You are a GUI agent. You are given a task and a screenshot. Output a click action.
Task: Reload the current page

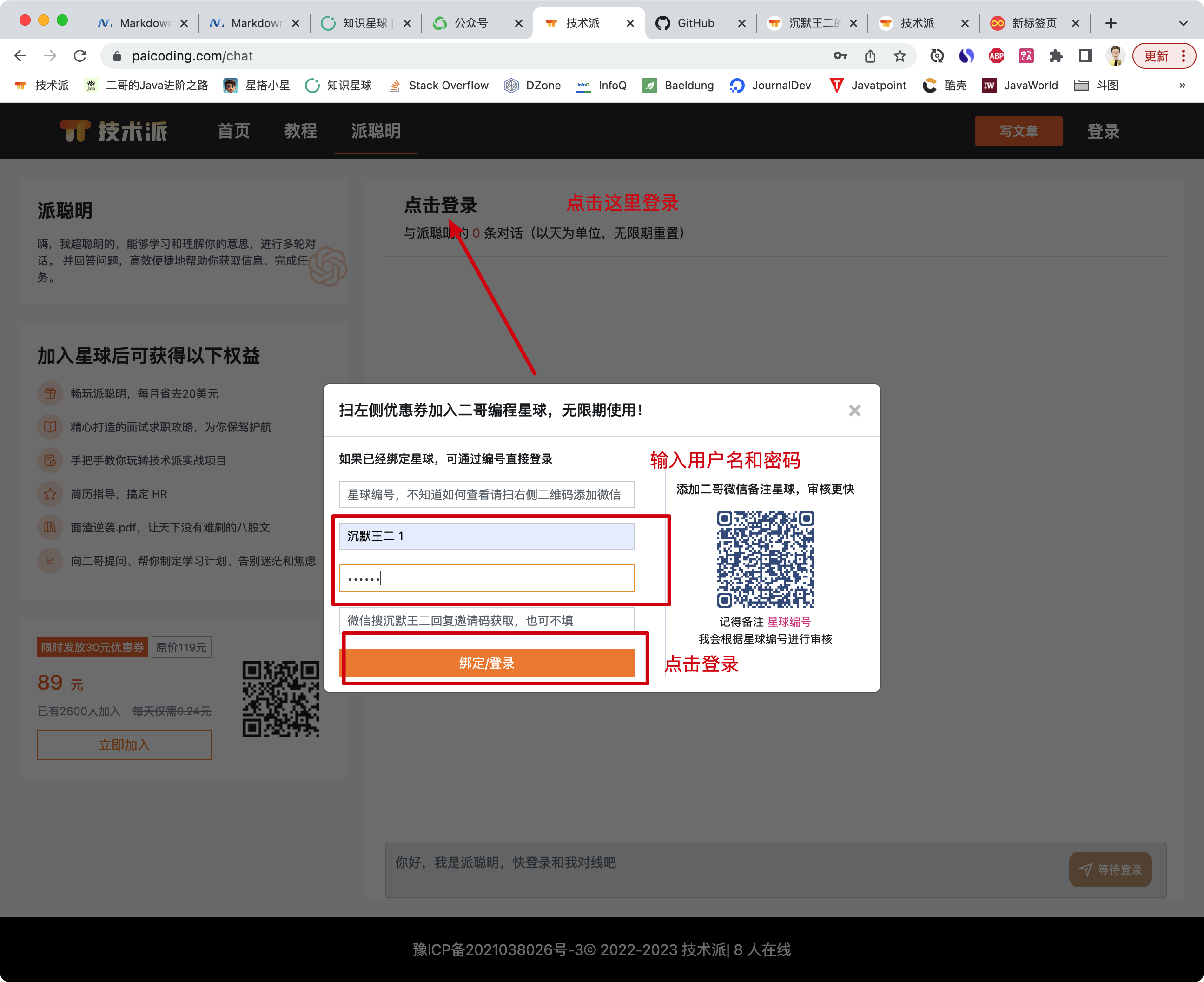click(x=80, y=56)
